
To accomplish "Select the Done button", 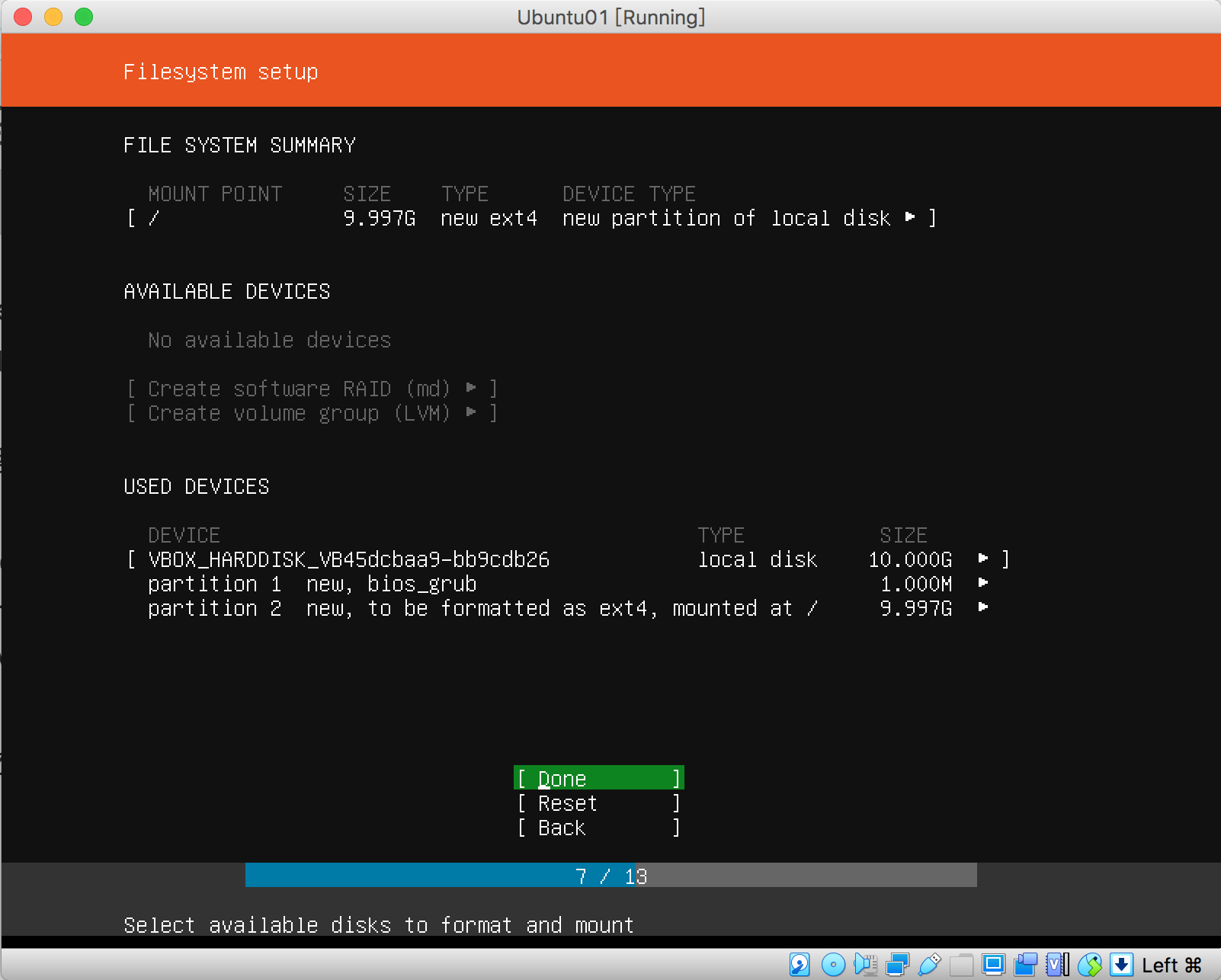I will click(599, 778).
